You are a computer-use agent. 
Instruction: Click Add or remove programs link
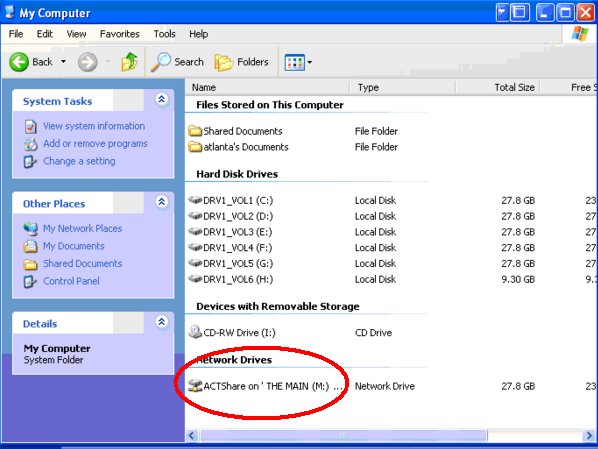(95, 143)
